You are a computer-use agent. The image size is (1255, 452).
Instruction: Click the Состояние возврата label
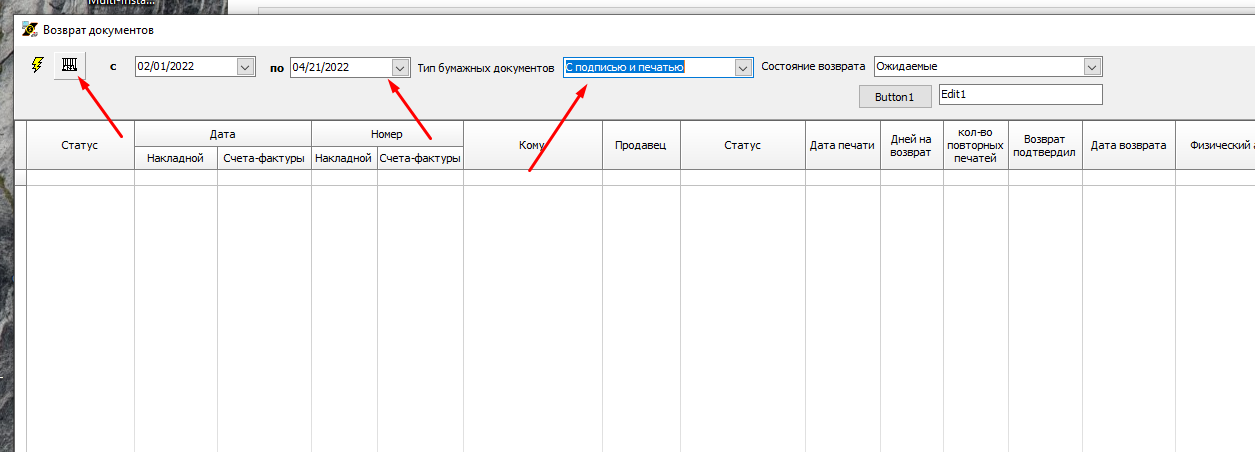(813, 67)
